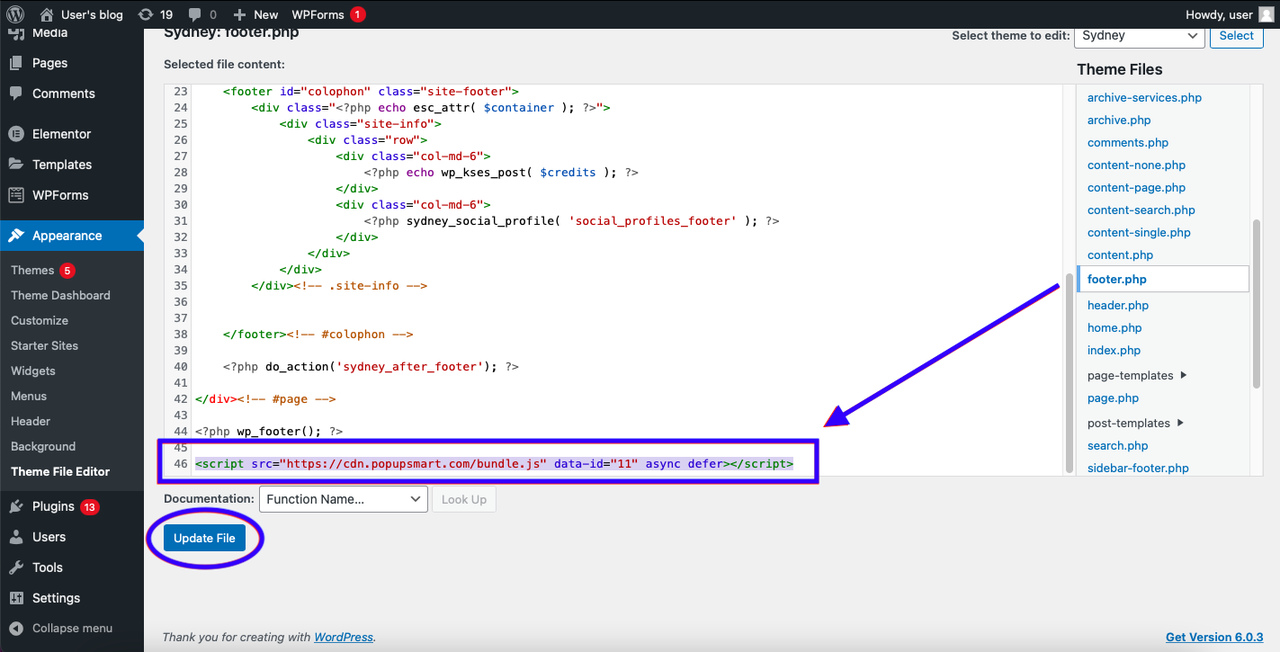Click the code editor scrollbar
Screen dimensions: 1280x652
point(1068,372)
